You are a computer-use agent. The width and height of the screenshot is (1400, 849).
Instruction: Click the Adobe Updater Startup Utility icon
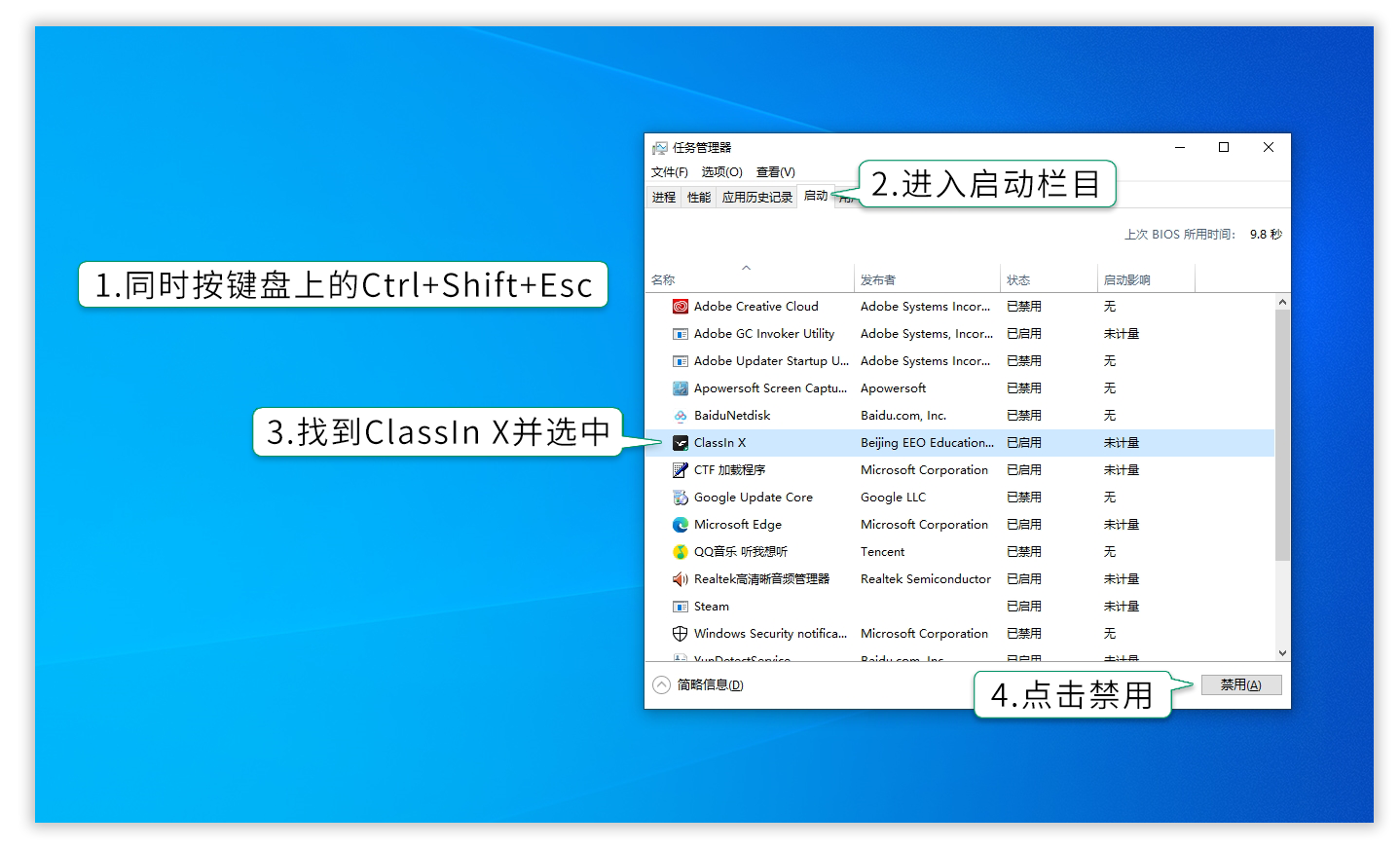pos(681,361)
